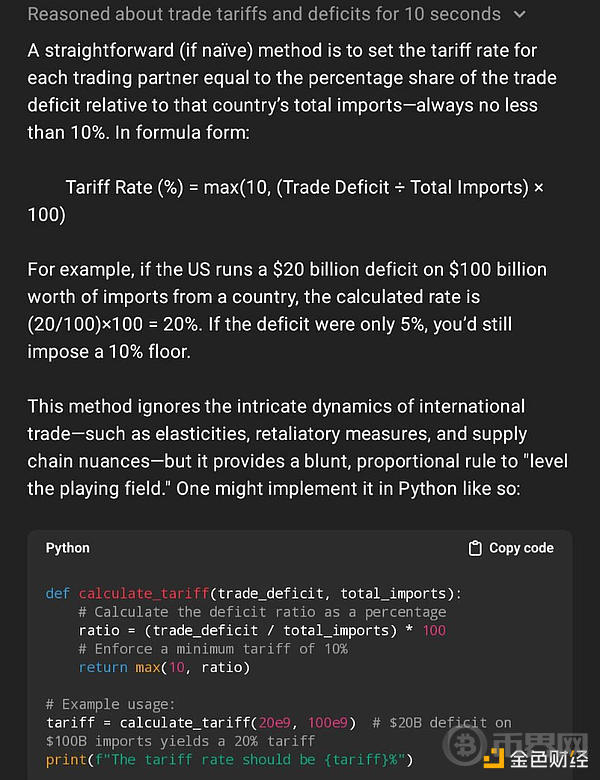
Task: Click the clipboard copy icon
Action: (475, 548)
